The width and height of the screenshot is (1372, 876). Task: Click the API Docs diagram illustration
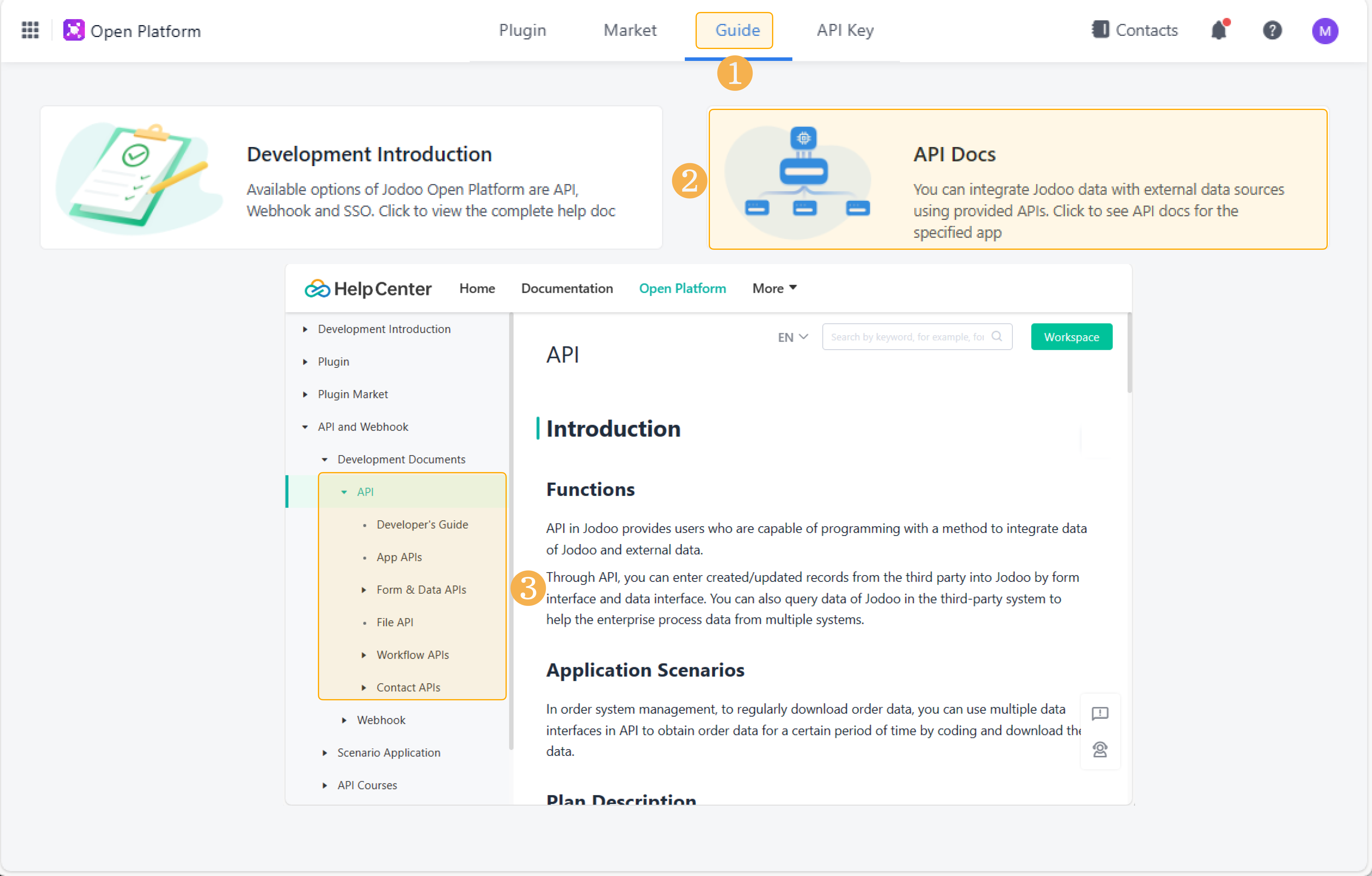[x=798, y=182]
